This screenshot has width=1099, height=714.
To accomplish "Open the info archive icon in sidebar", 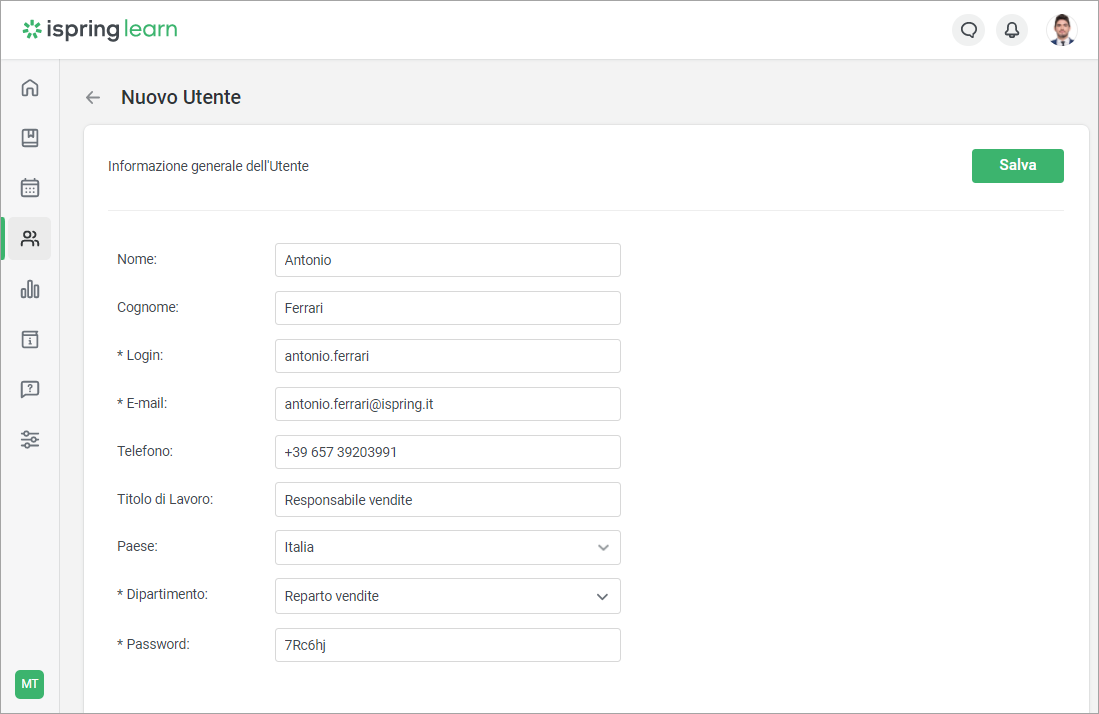I will click(30, 339).
